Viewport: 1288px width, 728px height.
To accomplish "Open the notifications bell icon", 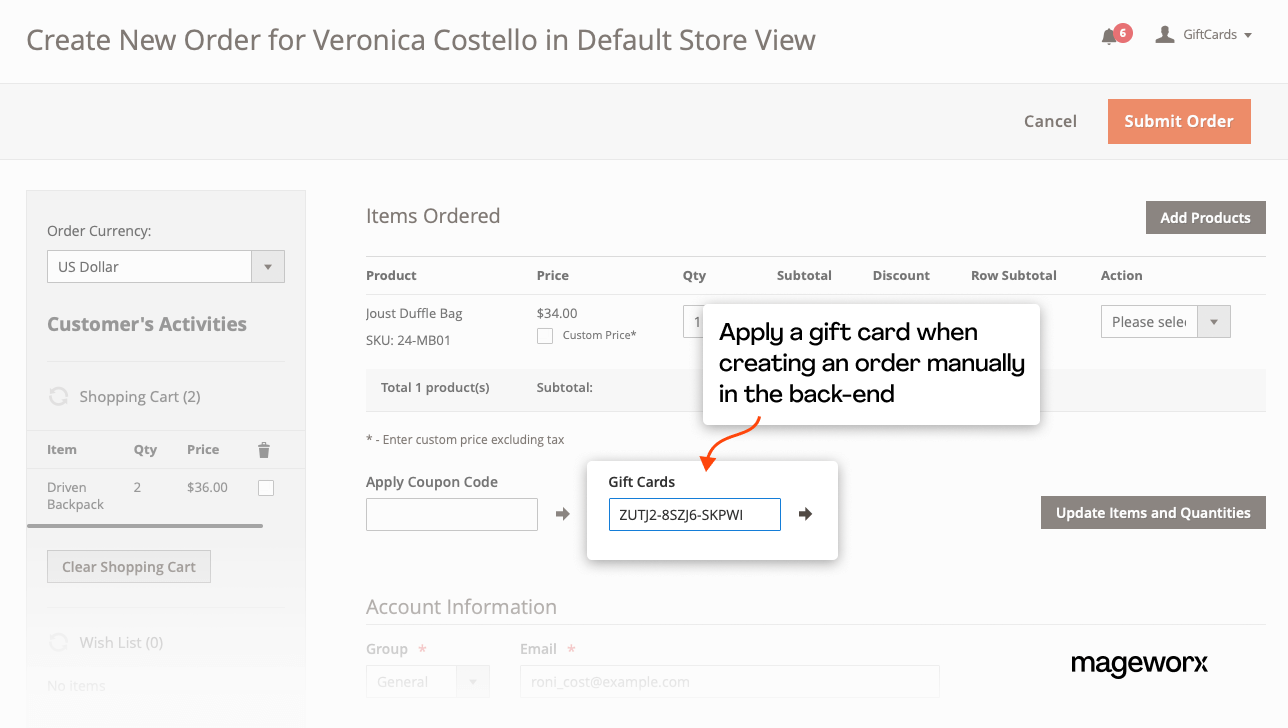I will point(1108,36).
